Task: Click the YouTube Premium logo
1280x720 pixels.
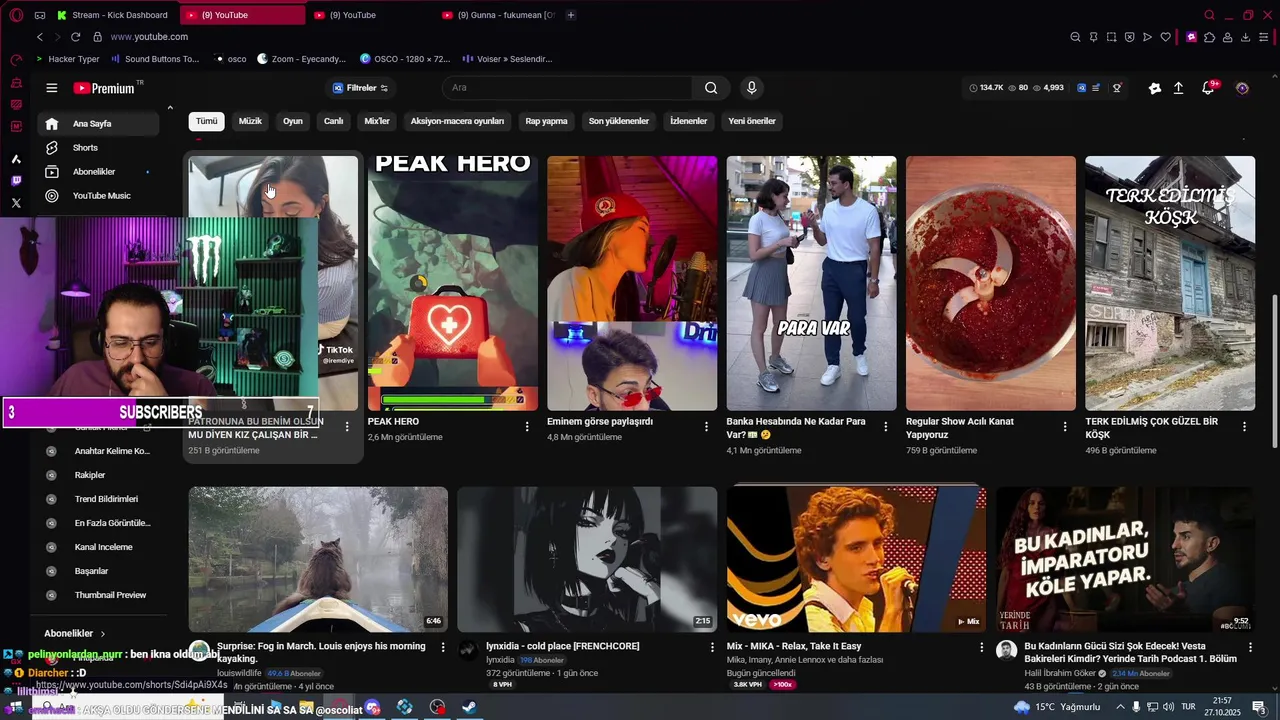Action: tap(104, 88)
